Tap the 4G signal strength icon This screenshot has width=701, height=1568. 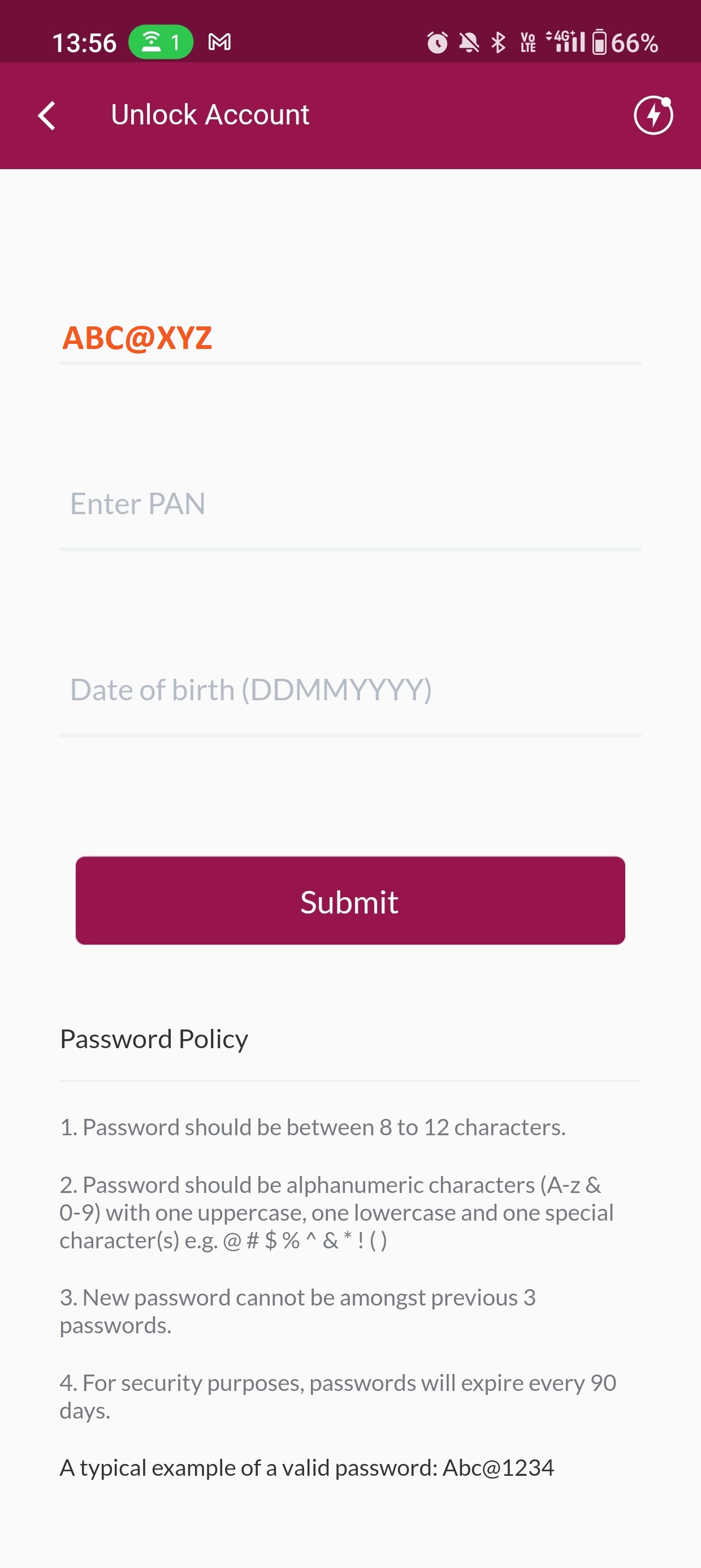[x=566, y=41]
